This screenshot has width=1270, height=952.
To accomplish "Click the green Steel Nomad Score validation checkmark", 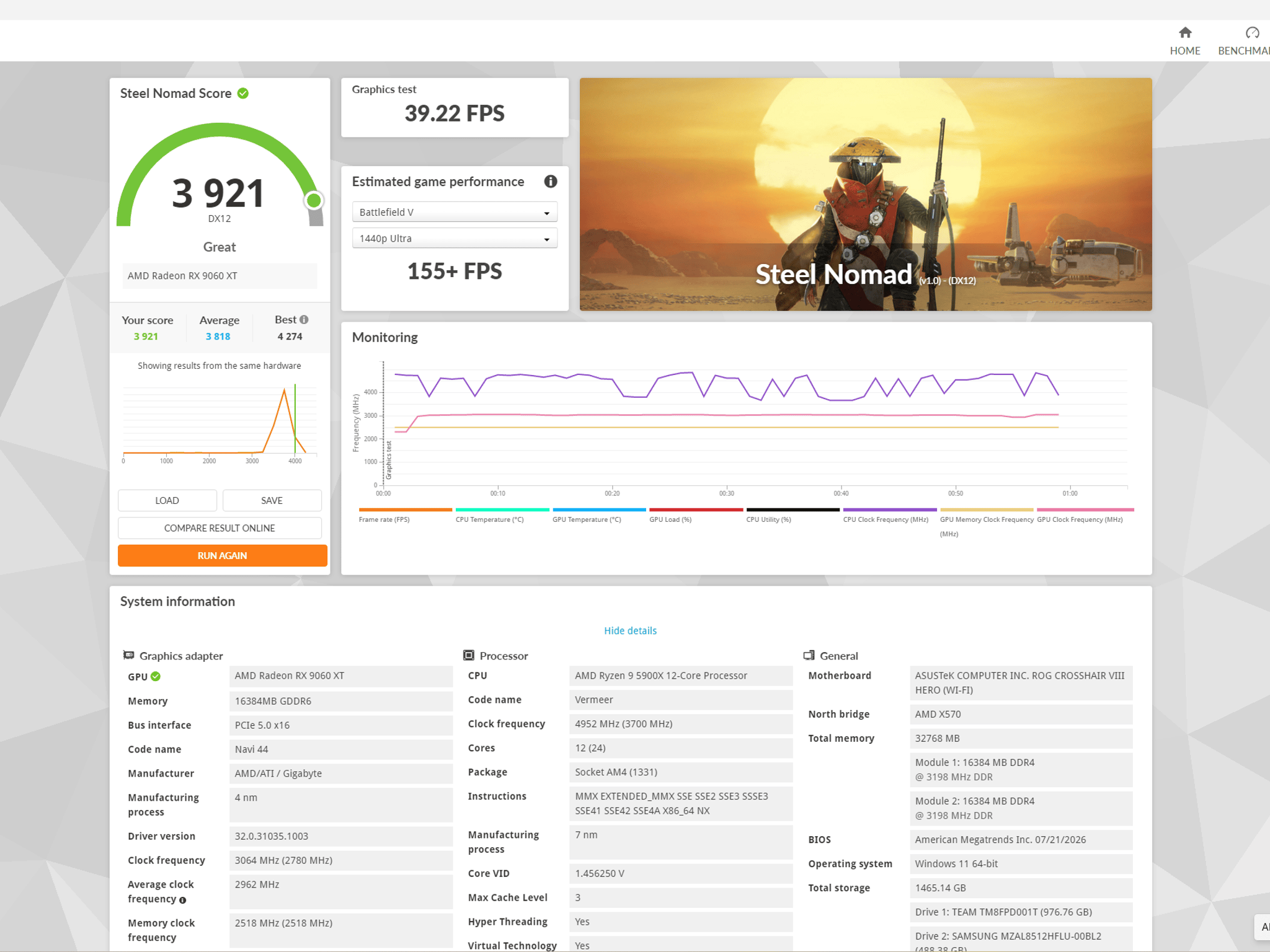I will pos(243,94).
